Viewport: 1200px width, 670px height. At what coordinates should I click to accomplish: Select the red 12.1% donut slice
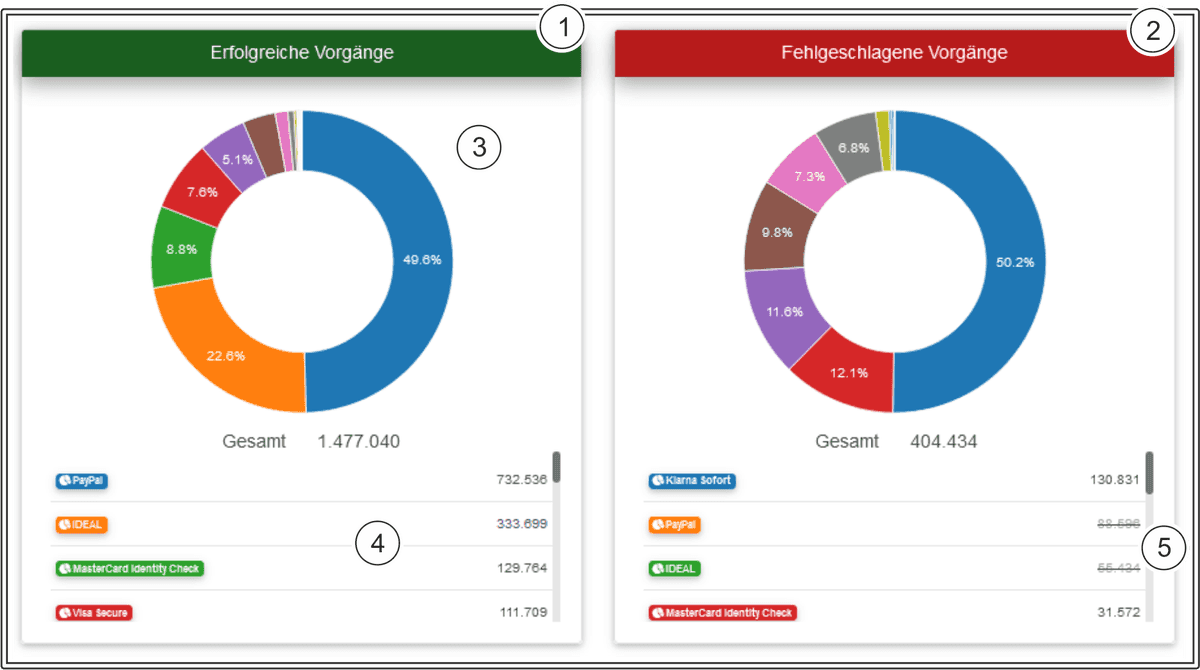tap(845, 373)
